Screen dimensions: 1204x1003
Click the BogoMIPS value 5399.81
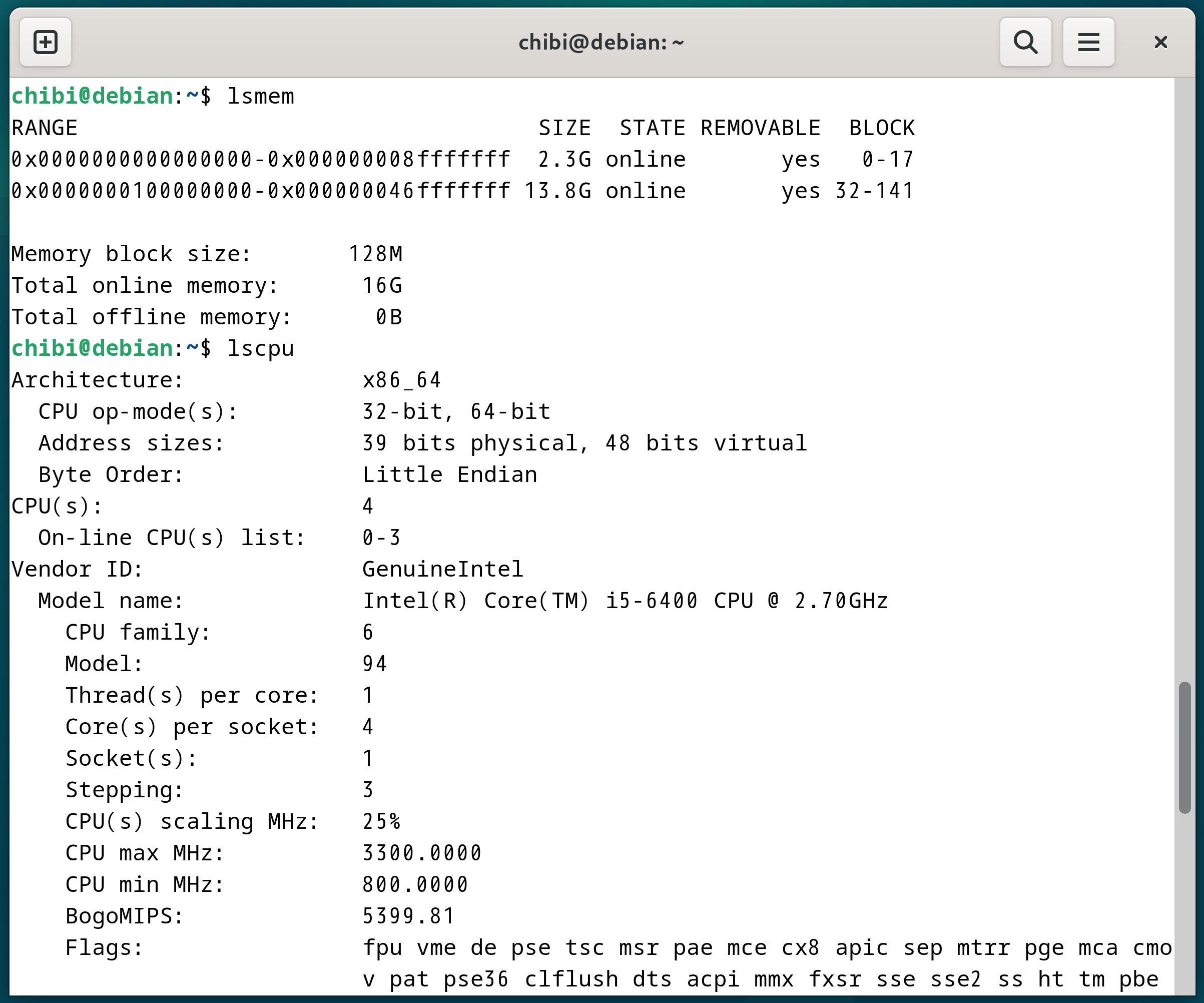[x=409, y=916]
